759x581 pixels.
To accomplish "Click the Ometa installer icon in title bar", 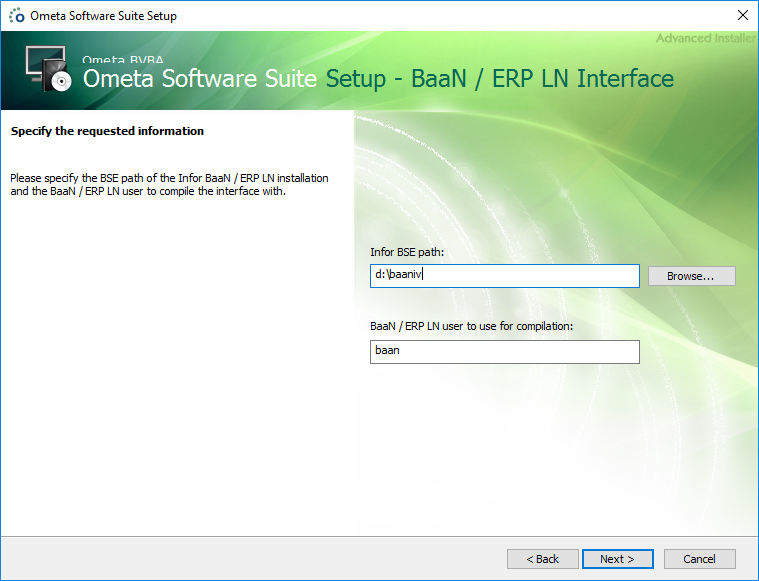I will tap(16, 16).
